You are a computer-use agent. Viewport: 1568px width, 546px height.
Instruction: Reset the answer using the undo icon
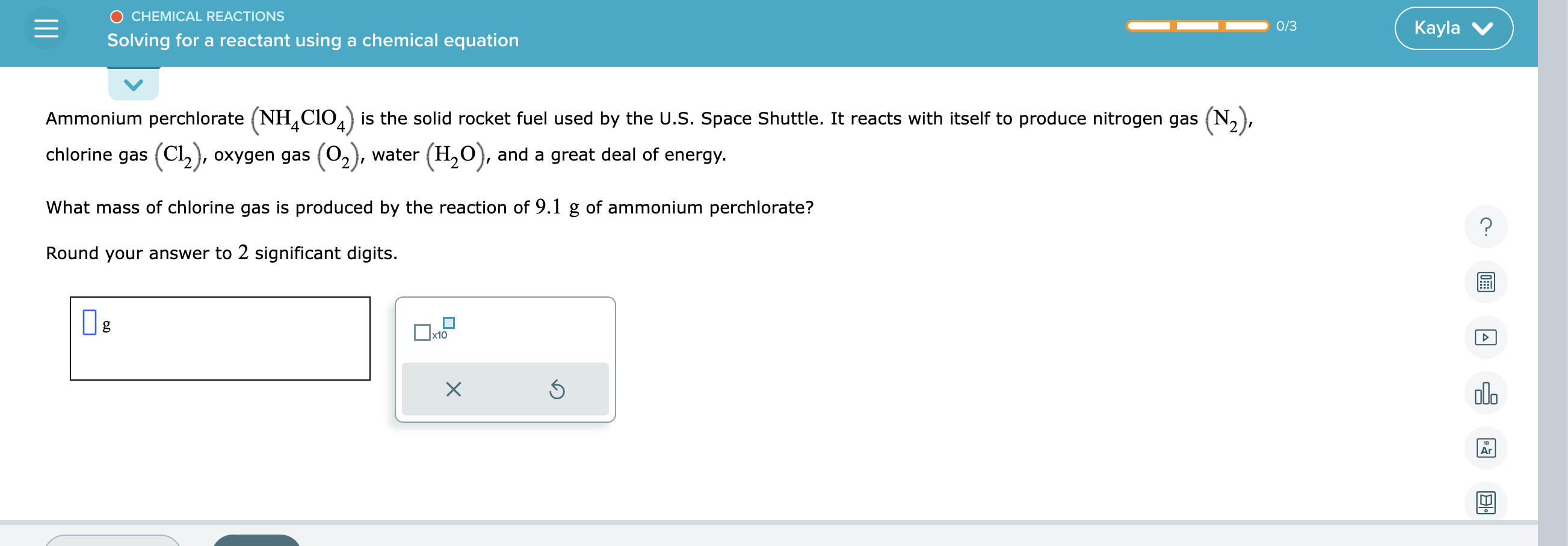pyautogui.click(x=558, y=390)
